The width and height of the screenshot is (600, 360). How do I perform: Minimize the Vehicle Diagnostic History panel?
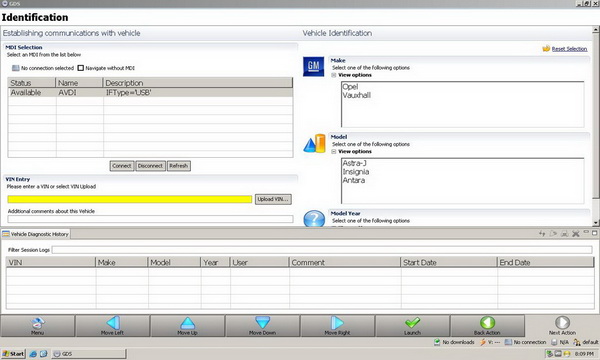point(586,233)
